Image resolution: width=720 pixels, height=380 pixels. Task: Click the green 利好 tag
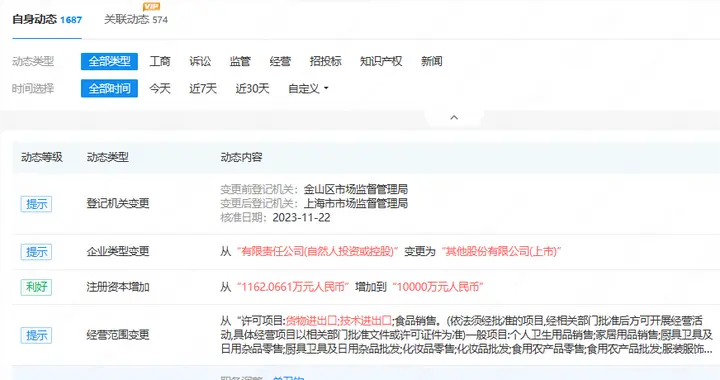[36, 287]
